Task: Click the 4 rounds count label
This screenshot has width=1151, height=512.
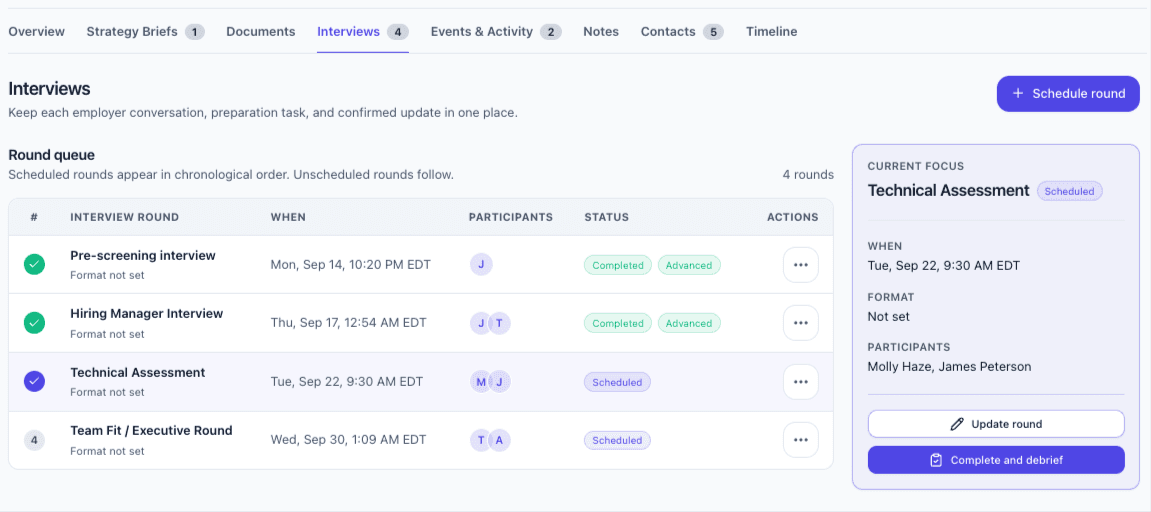Action: (x=808, y=175)
